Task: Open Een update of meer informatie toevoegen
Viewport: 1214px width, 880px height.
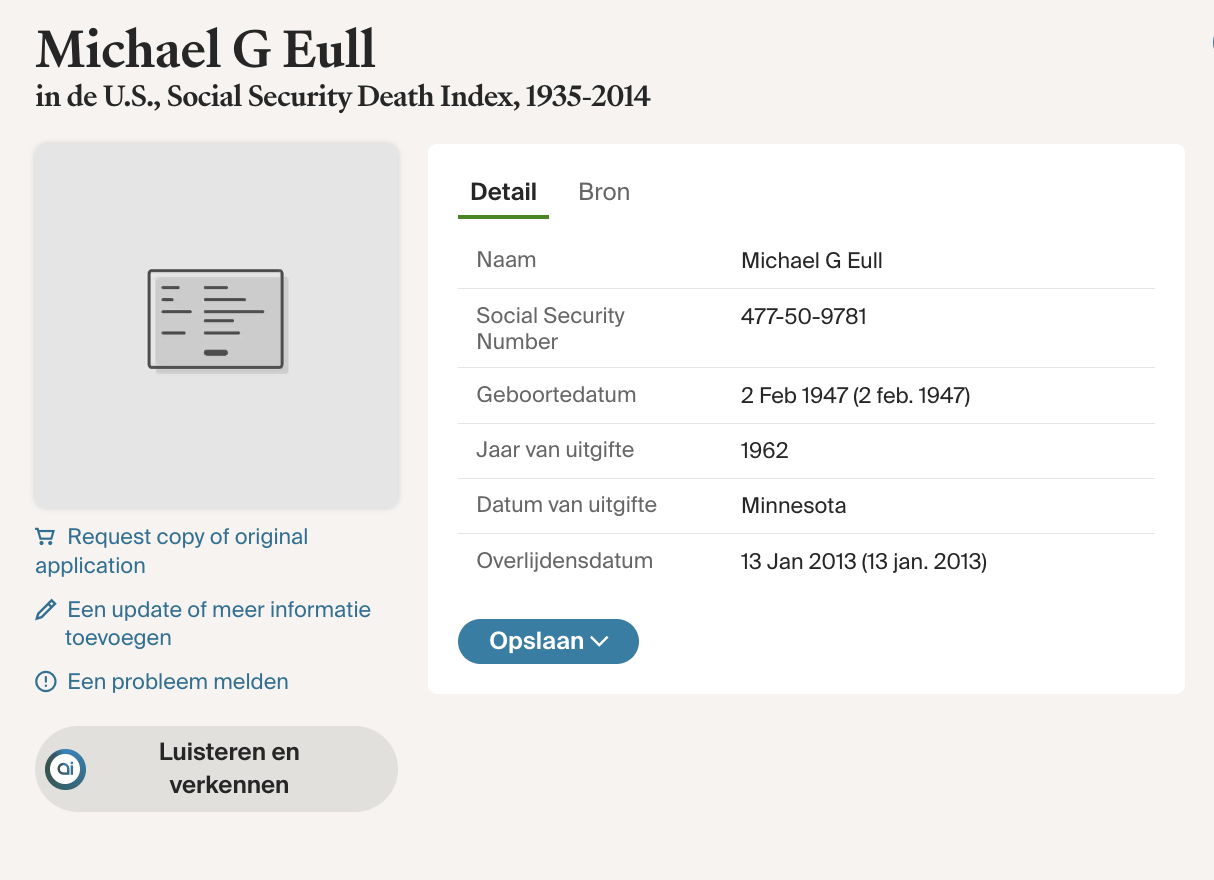Action: click(218, 610)
